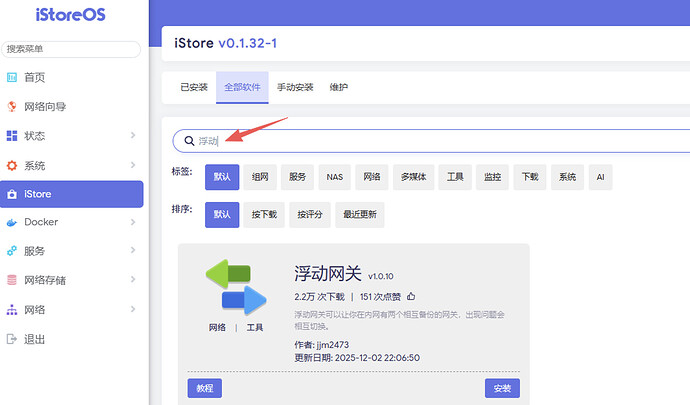Click the version label v1.0.10
This screenshot has height=405, width=690.
tap(381, 276)
